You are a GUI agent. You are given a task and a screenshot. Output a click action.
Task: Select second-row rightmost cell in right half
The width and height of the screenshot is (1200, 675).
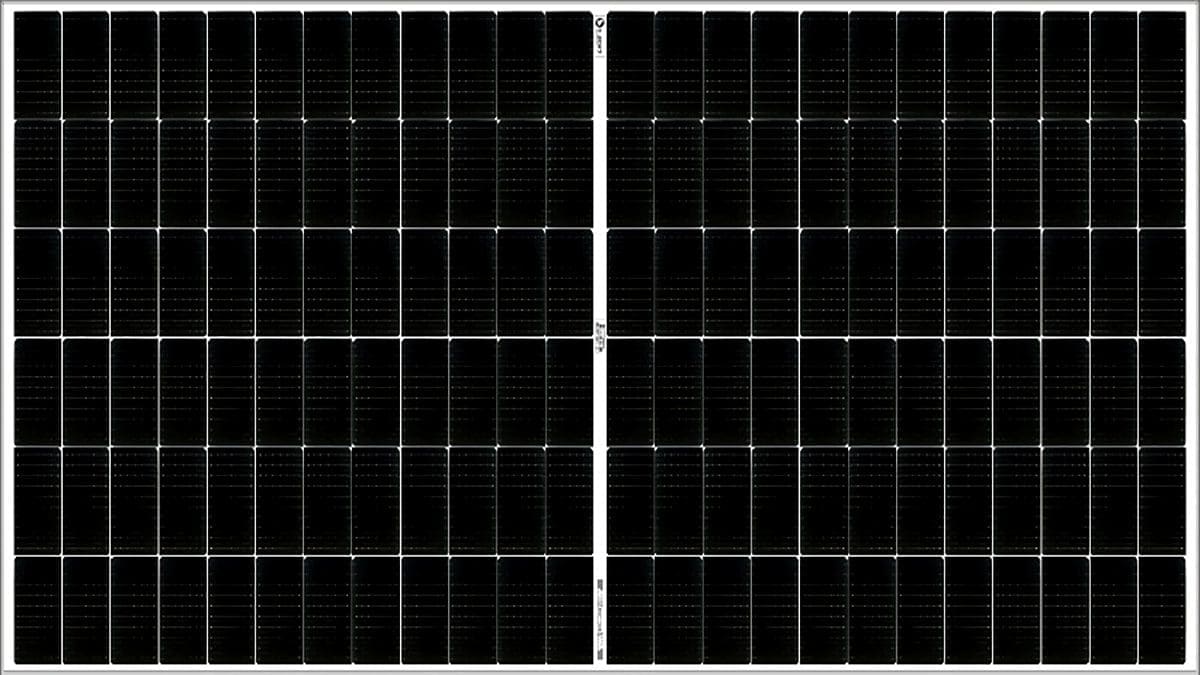tap(1162, 173)
